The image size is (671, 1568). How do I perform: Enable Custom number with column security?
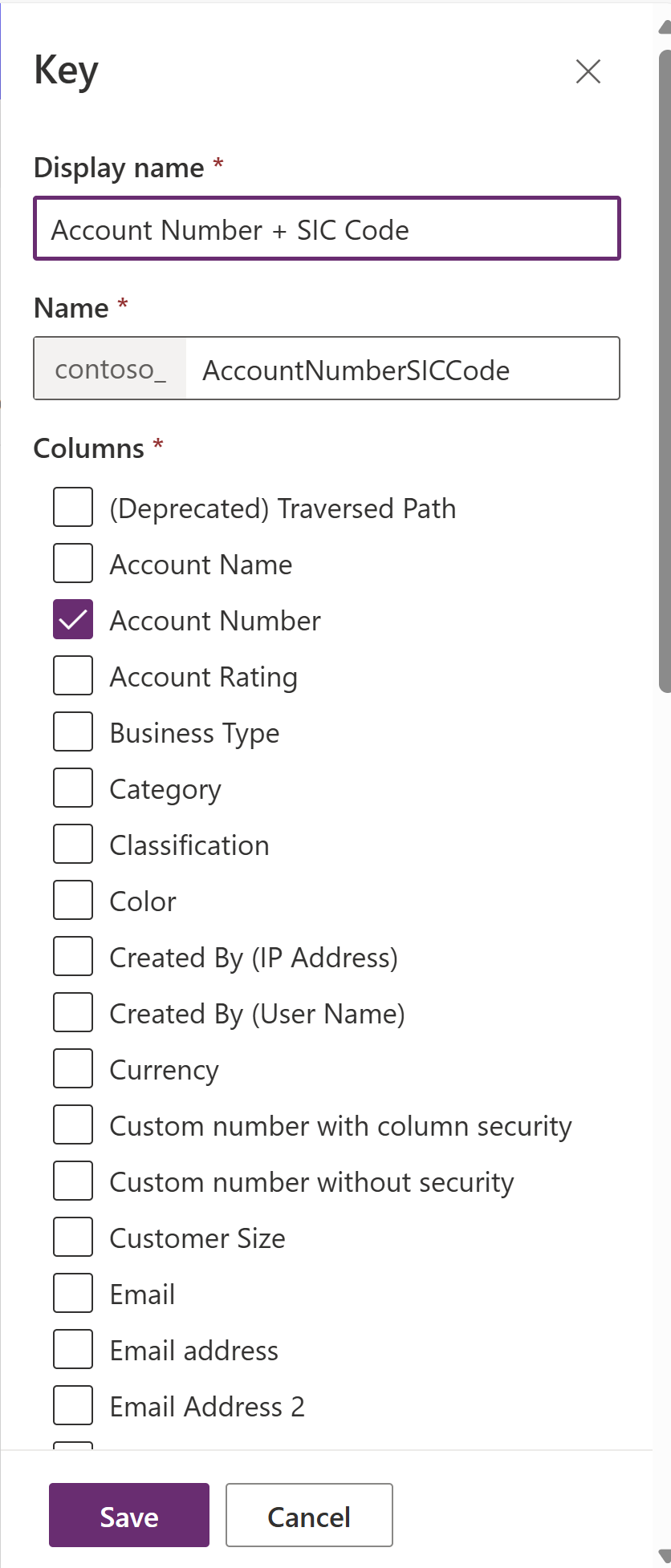(x=72, y=1124)
